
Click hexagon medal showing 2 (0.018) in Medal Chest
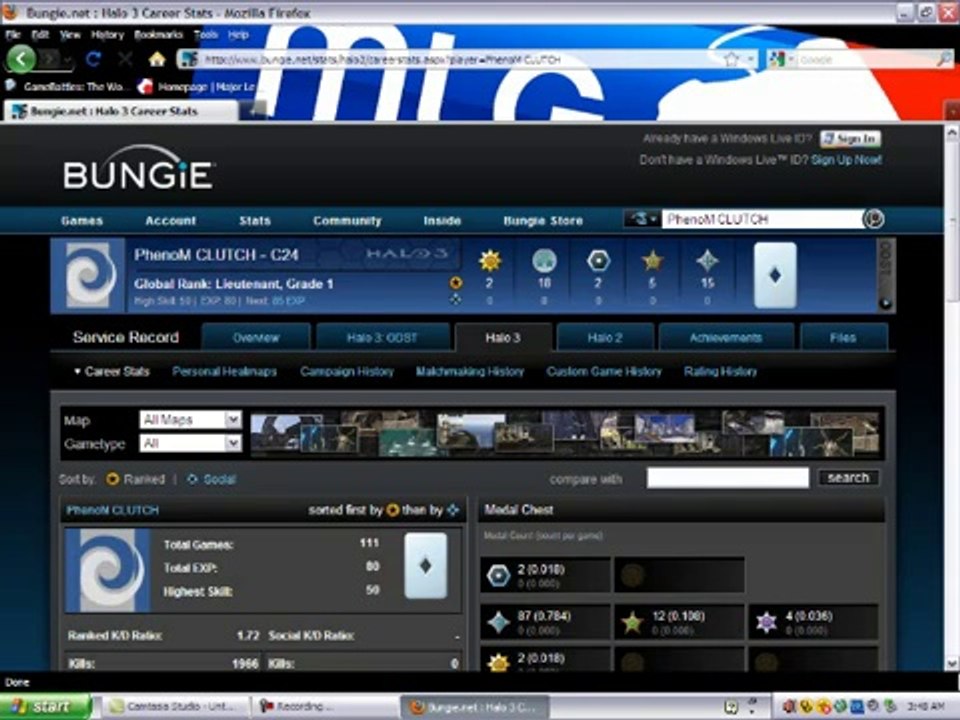click(x=498, y=575)
